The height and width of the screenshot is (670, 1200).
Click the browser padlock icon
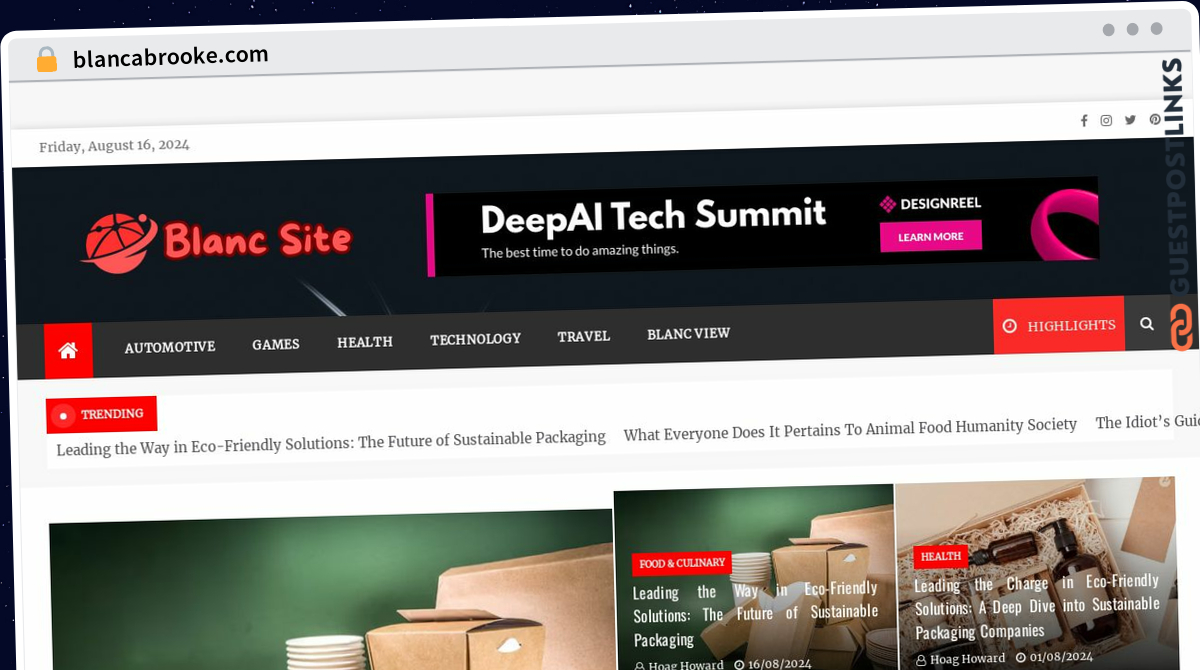click(x=46, y=60)
